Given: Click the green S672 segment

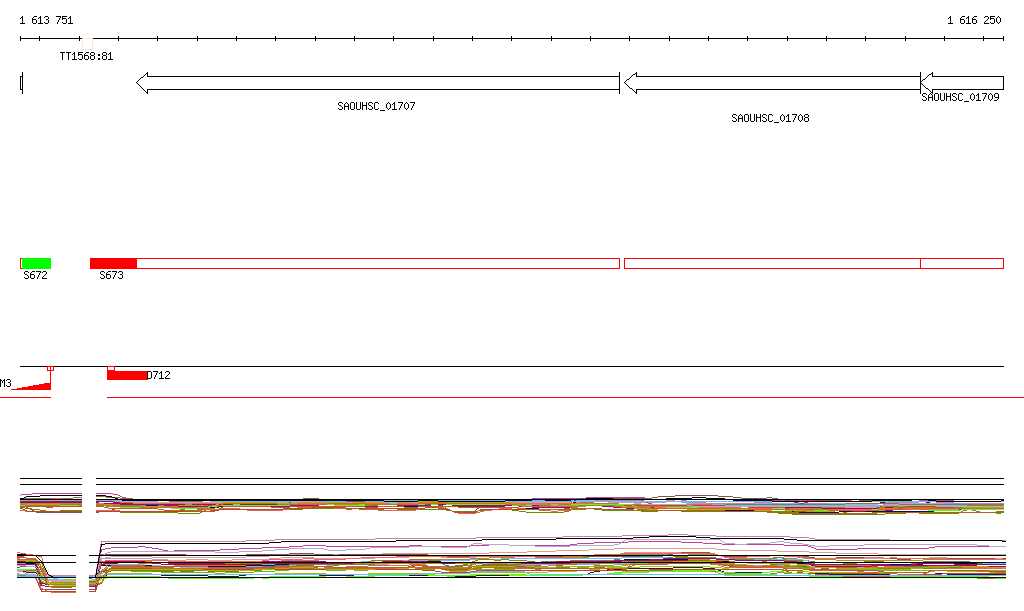Looking at the screenshot, I should 36,264.
